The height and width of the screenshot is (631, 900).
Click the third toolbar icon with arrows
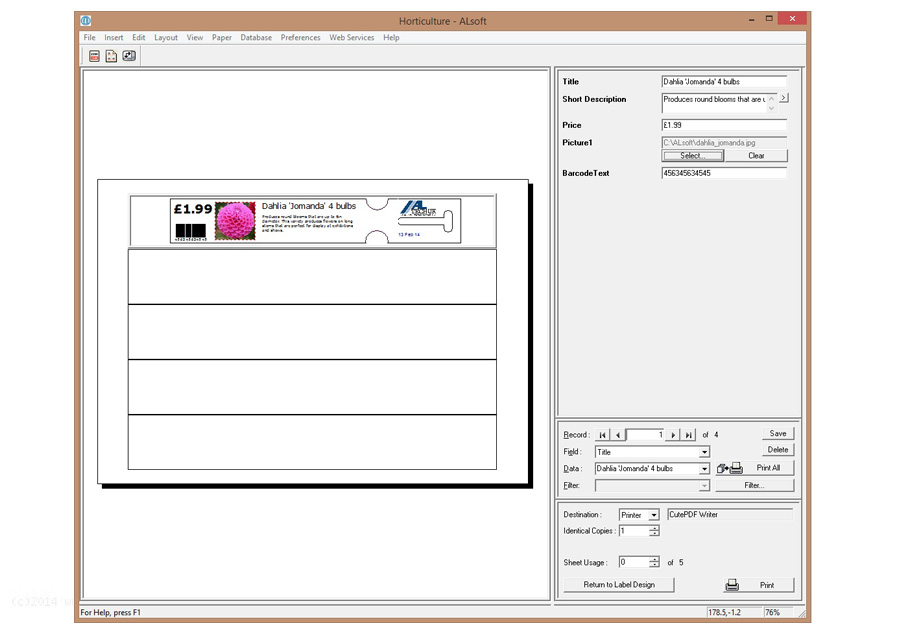(x=129, y=56)
